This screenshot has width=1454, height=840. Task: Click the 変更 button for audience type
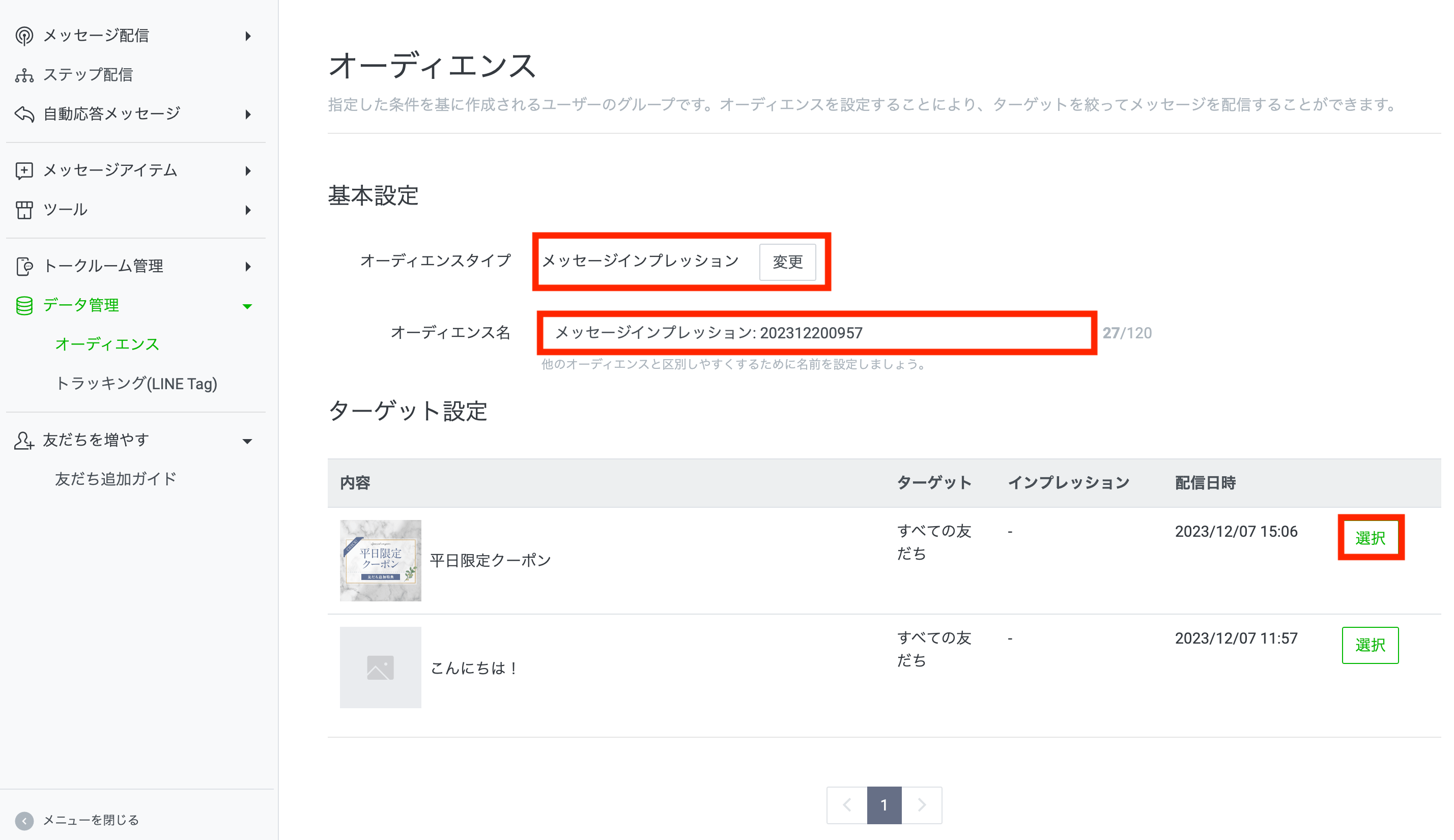coord(788,262)
